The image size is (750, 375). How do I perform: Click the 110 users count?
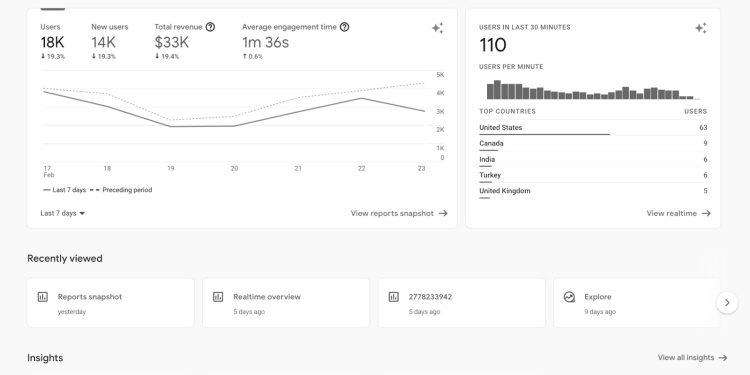[x=493, y=45]
